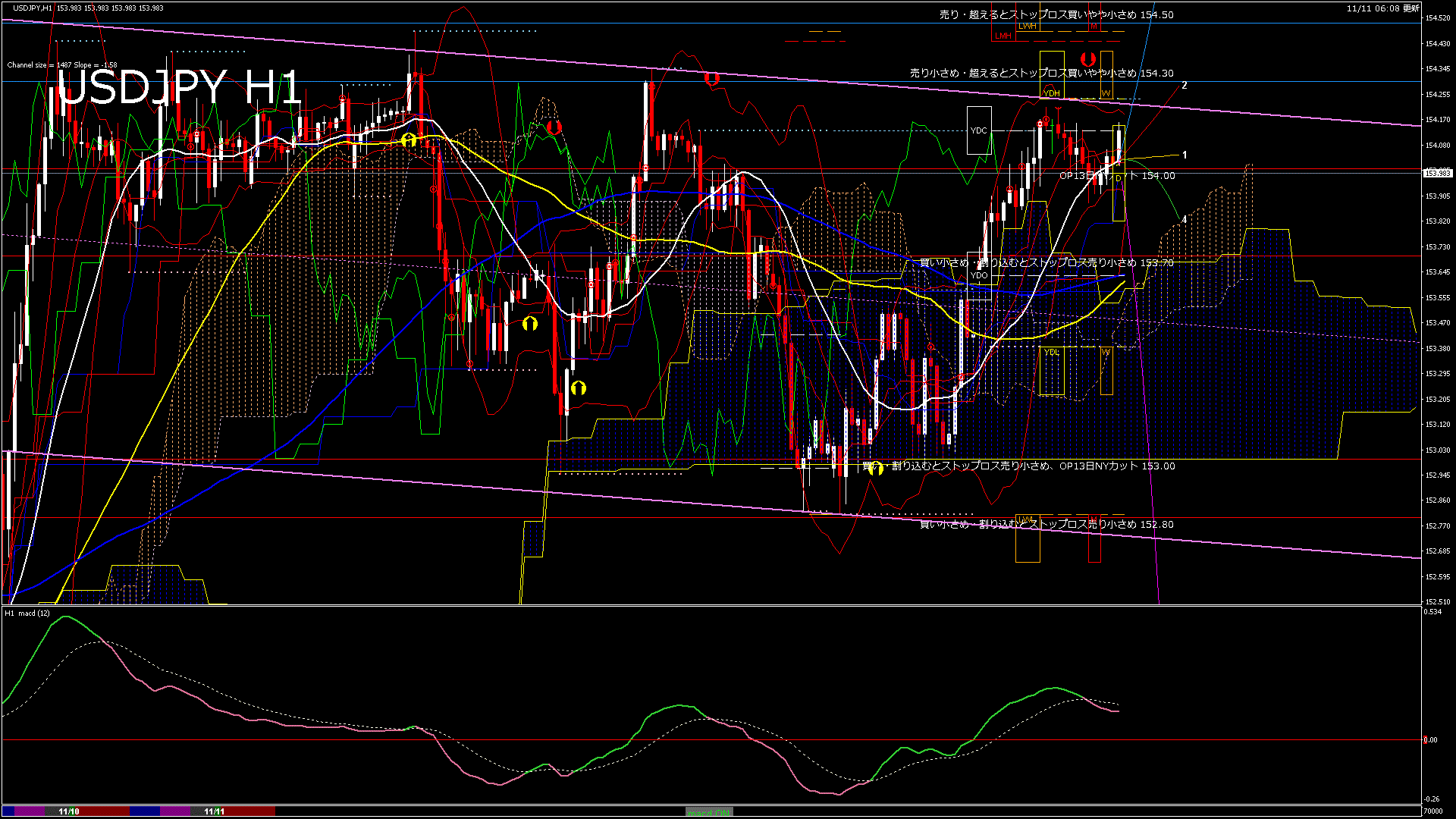Select the 11/10 date marker
1456x819 pixels.
click(x=69, y=811)
